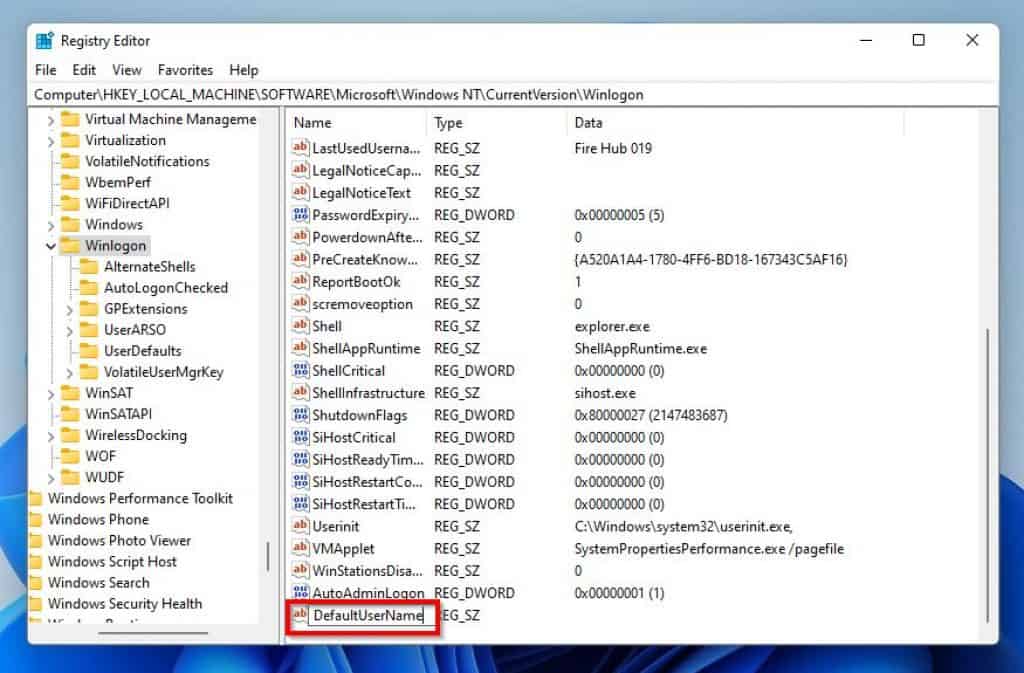The height and width of the screenshot is (673, 1024).
Task: Select the AutoLogonChecked key
Action: [166, 288]
